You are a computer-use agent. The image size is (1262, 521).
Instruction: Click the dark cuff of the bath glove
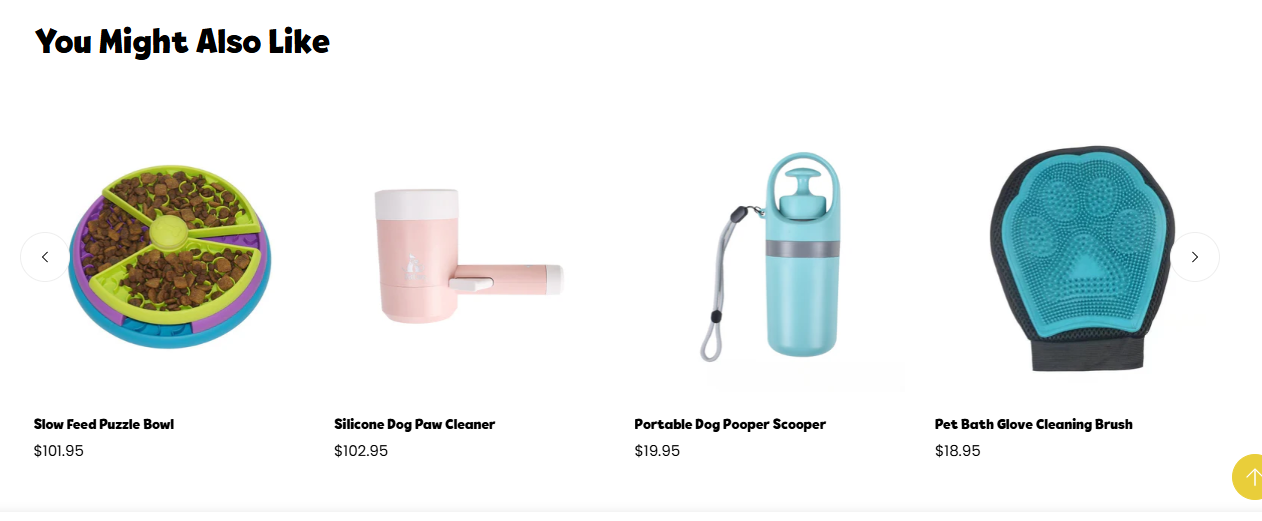[x=1083, y=352]
